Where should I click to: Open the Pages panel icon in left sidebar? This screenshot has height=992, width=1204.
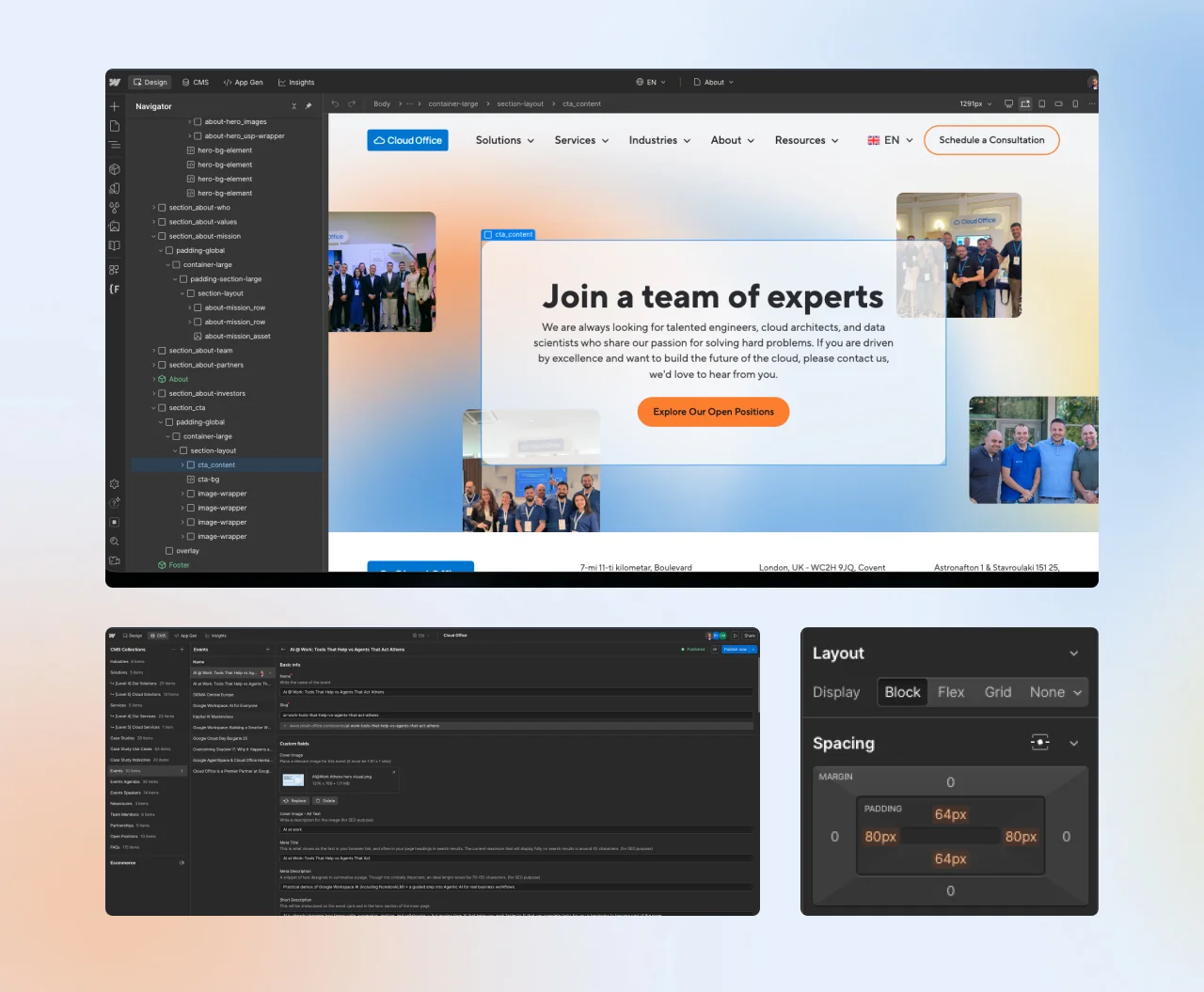click(x=115, y=126)
